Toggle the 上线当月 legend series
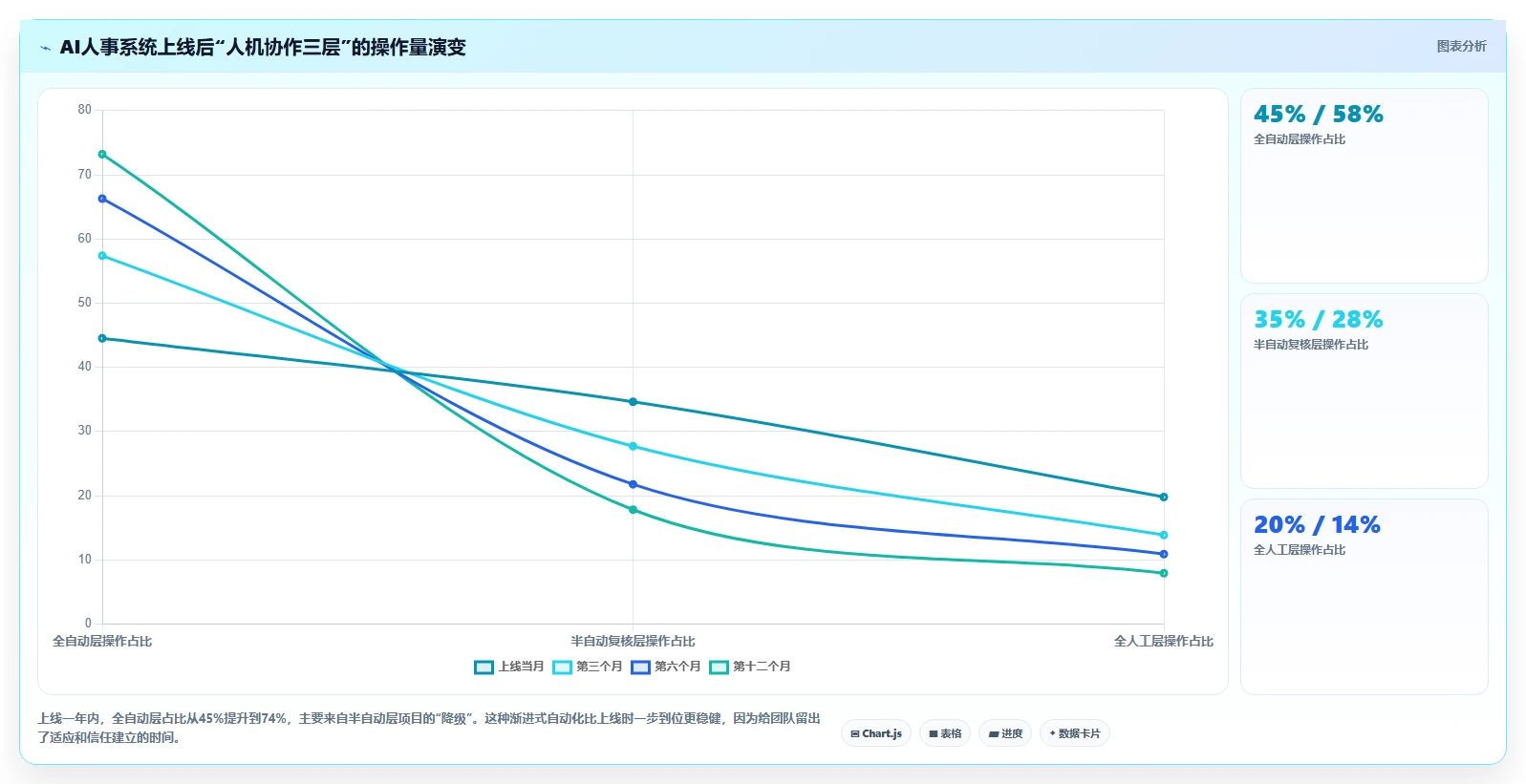This screenshot has width=1526, height=784. pyautogui.click(x=509, y=667)
